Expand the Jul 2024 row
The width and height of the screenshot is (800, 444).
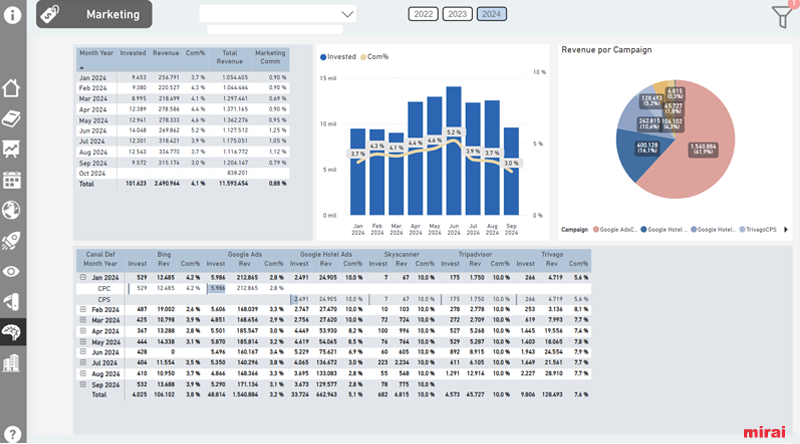point(83,363)
